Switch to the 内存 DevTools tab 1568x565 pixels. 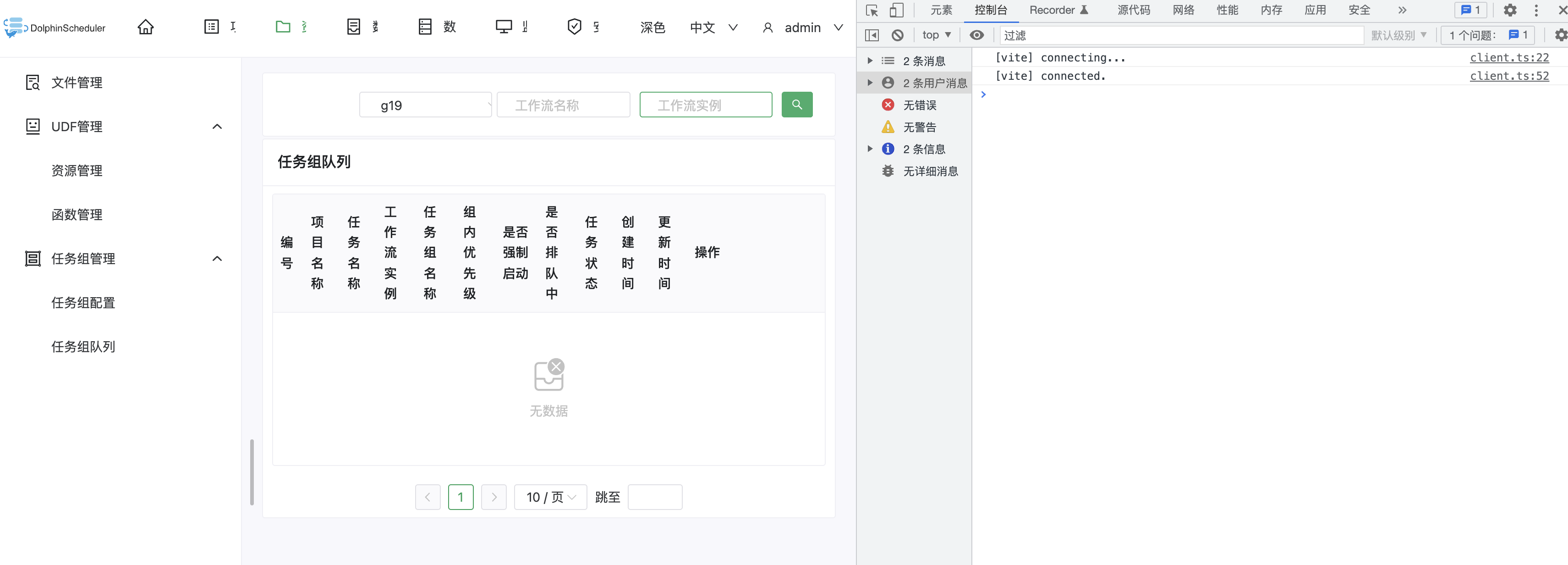[x=1271, y=11]
